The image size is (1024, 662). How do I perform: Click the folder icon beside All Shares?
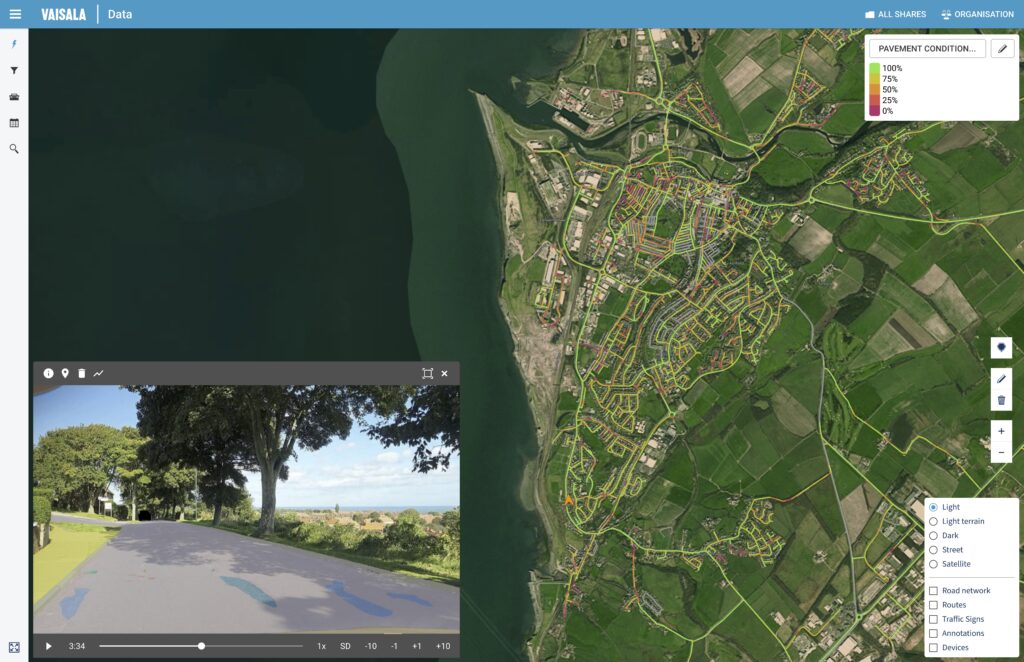pyautogui.click(x=870, y=14)
